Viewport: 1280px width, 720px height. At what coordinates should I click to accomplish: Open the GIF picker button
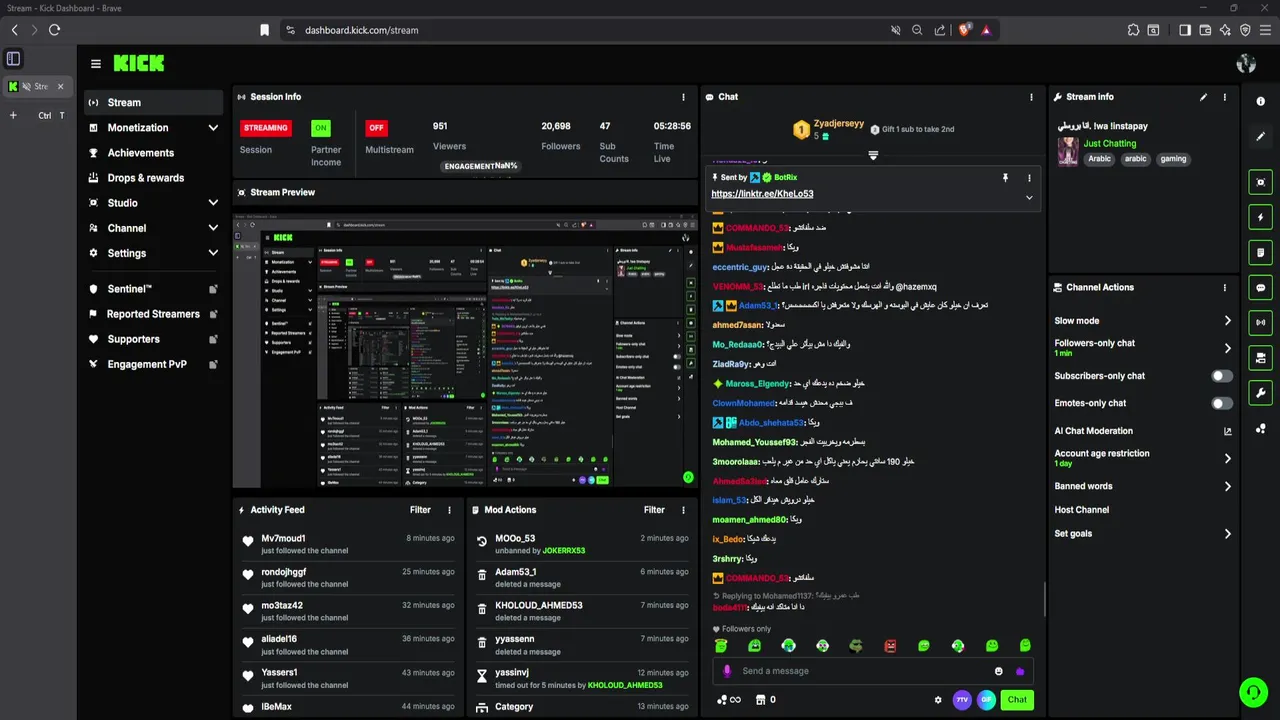coord(986,700)
